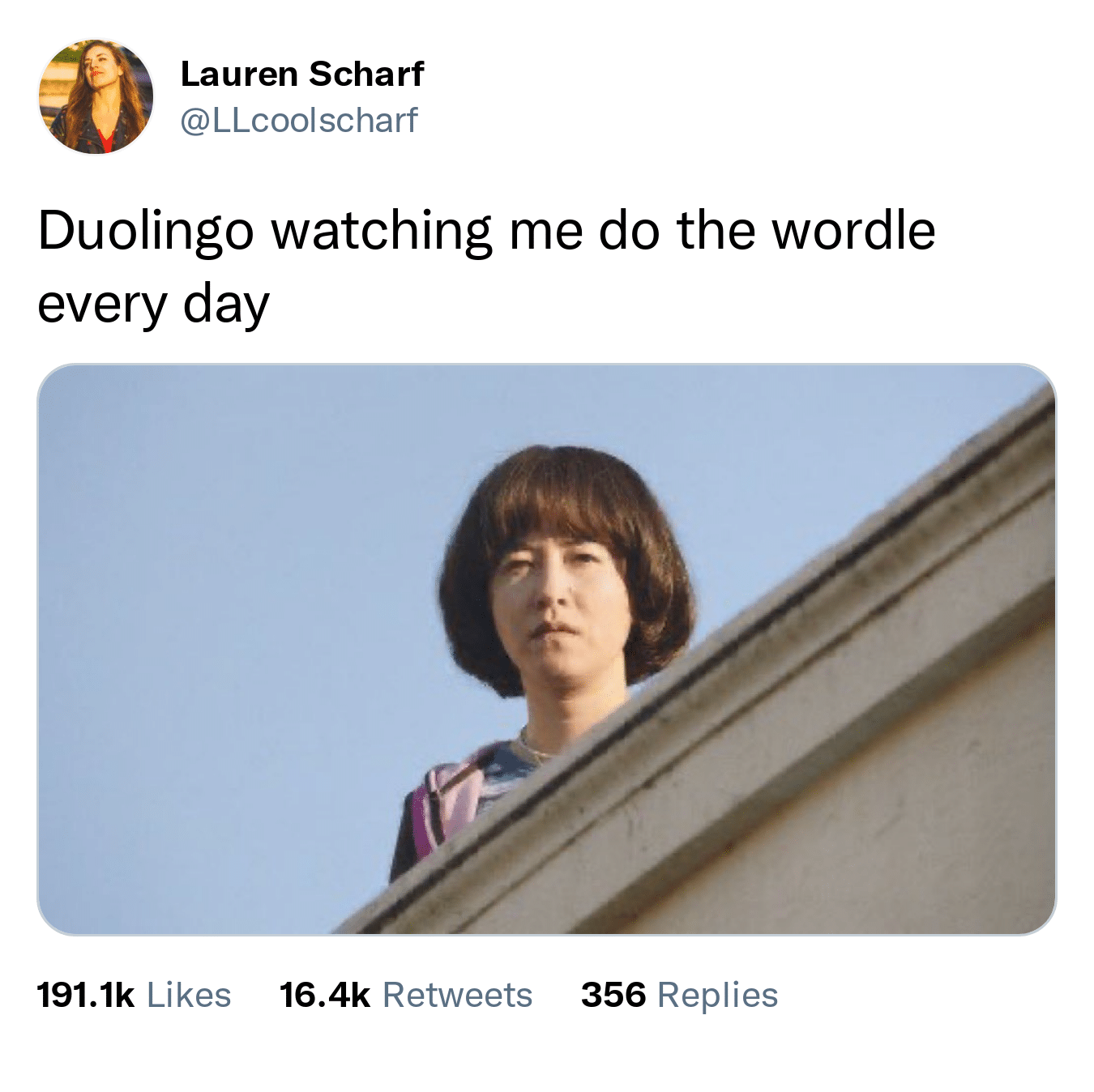Open the Retweets list label

[x=457, y=995]
